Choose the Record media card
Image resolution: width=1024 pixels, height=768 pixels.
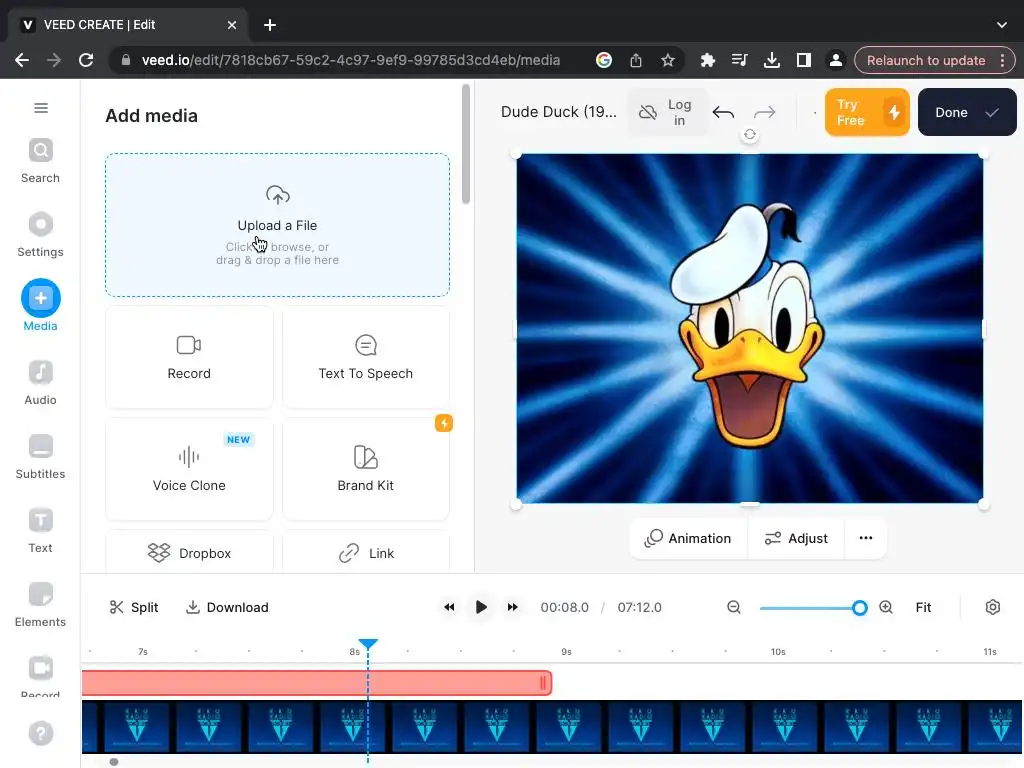(x=189, y=357)
